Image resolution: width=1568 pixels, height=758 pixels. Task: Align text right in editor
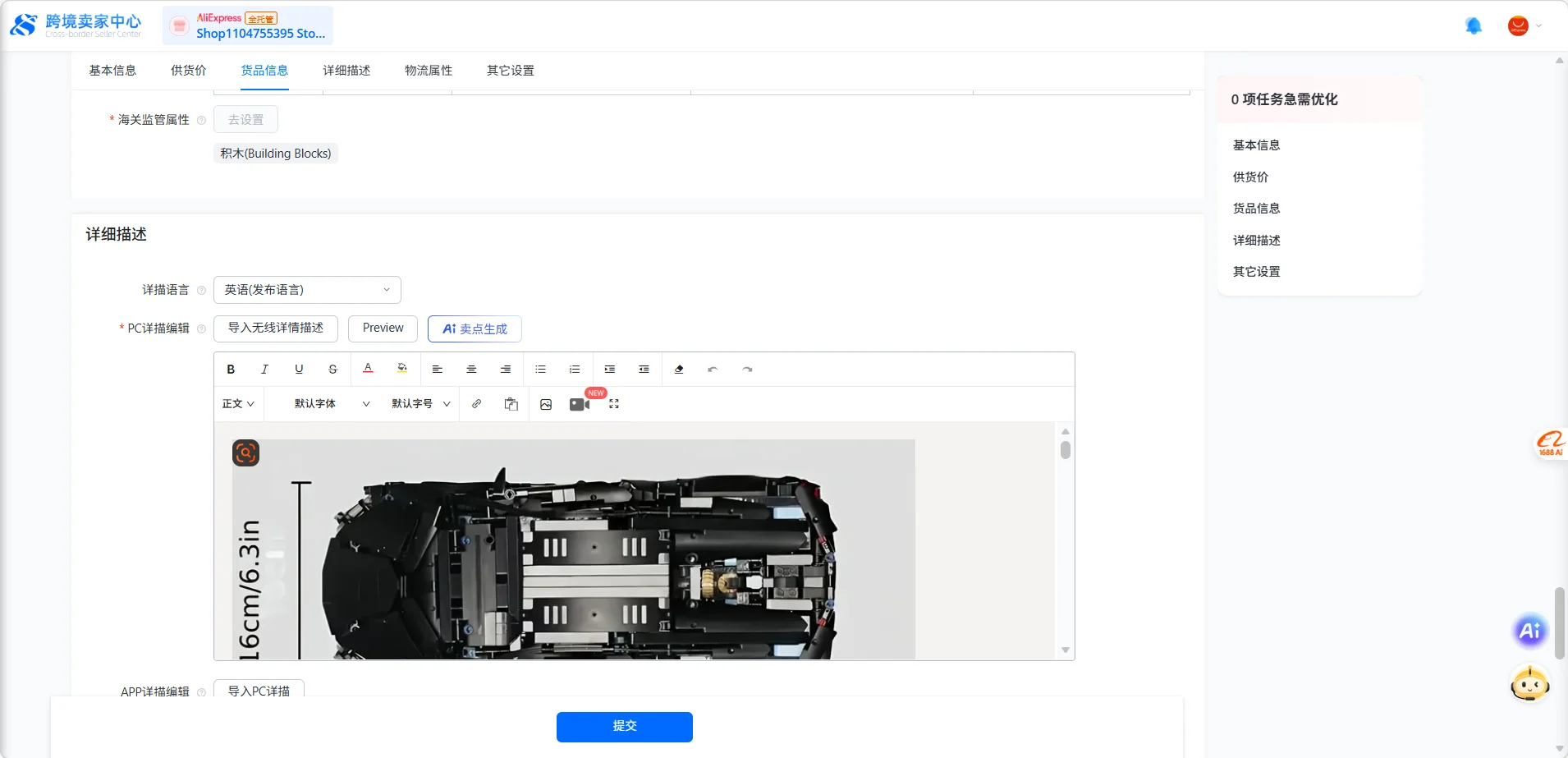[506, 370]
